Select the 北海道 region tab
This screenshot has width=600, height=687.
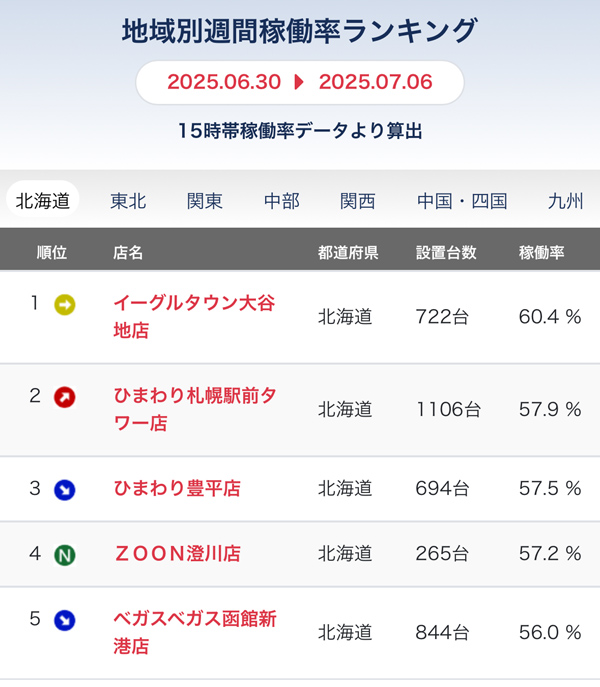(43, 201)
